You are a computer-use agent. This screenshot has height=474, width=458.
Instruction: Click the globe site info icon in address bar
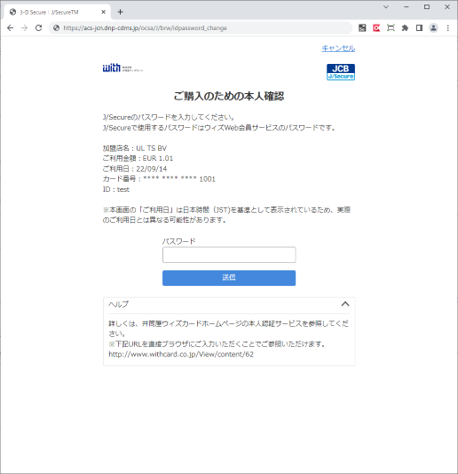click(56, 28)
